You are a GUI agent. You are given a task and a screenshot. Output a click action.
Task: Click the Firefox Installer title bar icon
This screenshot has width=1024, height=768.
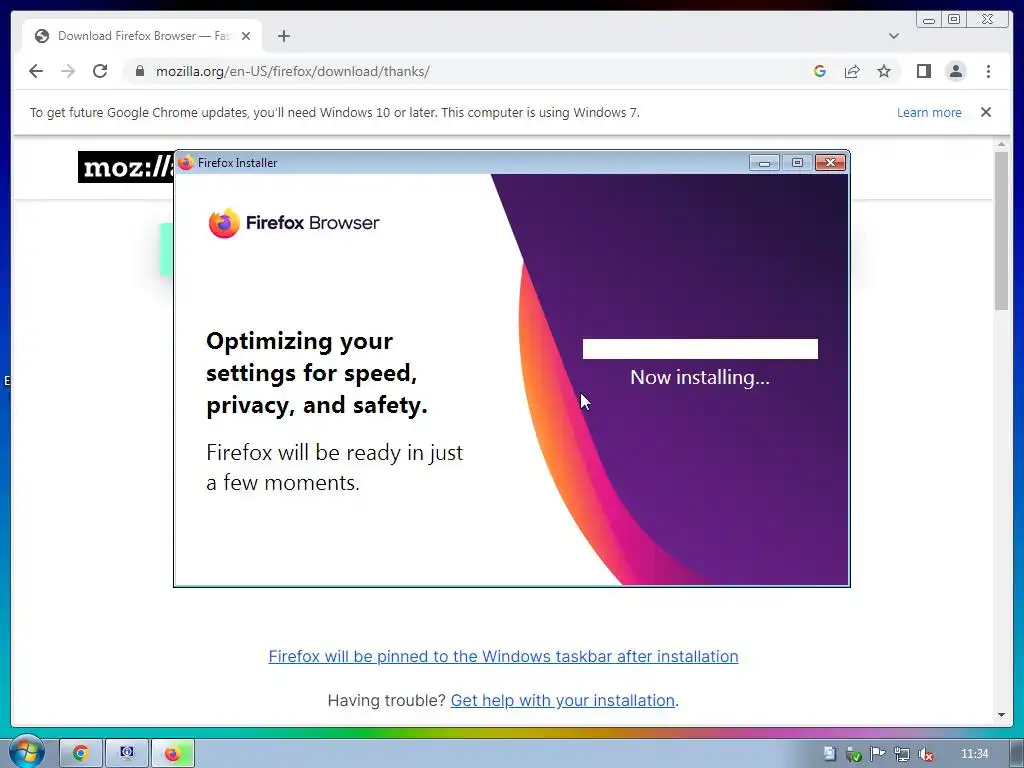pyautogui.click(x=186, y=162)
